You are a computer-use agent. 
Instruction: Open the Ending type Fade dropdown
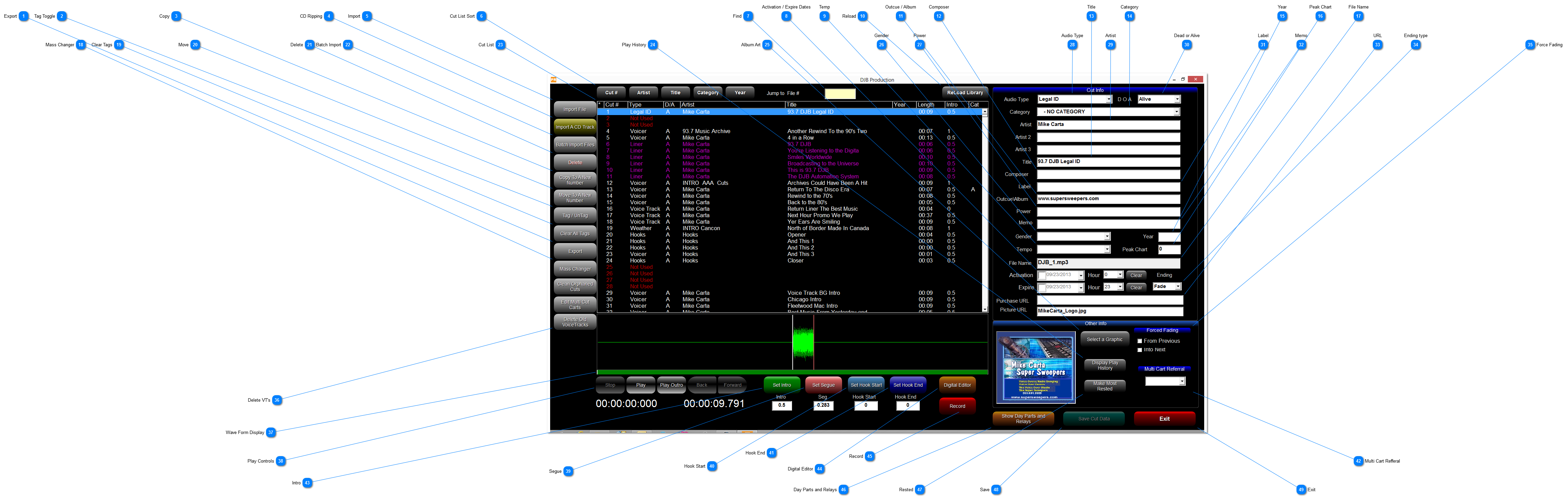pyautogui.click(x=1178, y=286)
